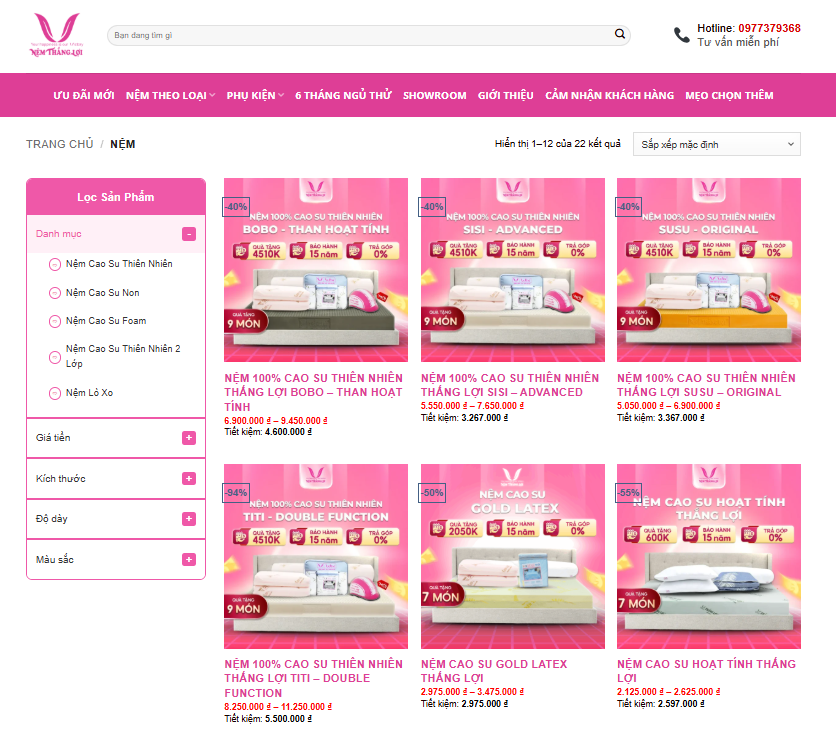The width and height of the screenshot is (836, 737).
Task: Click the -94% discount badge on the TITI product
Action: [236, 493]
